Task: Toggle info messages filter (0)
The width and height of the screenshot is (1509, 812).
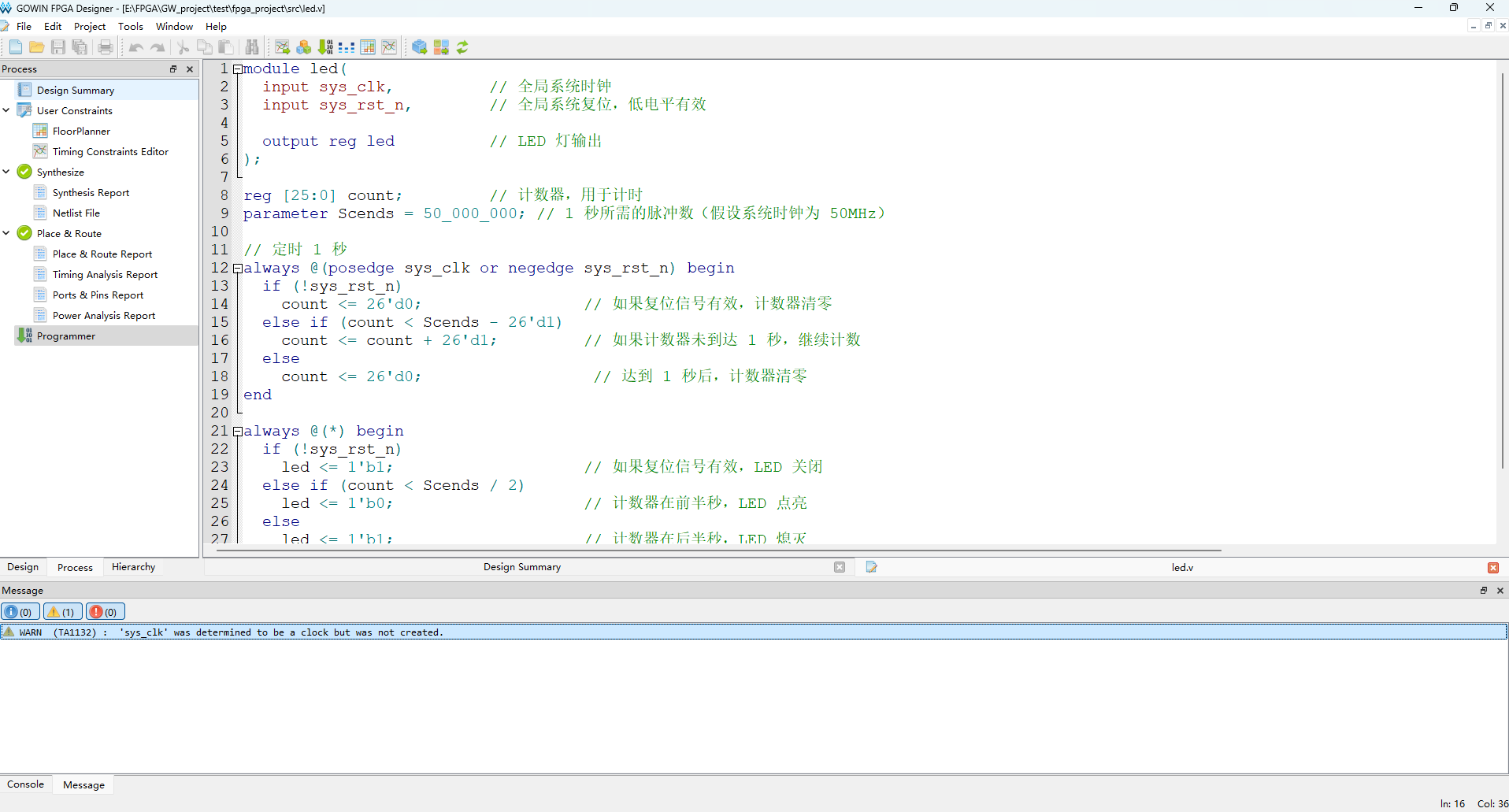Action: (20, 612)
